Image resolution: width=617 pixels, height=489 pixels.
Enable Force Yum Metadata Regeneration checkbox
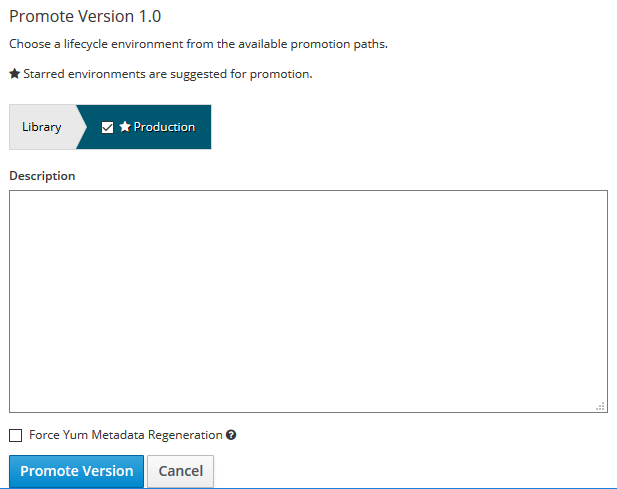[15, 435]
